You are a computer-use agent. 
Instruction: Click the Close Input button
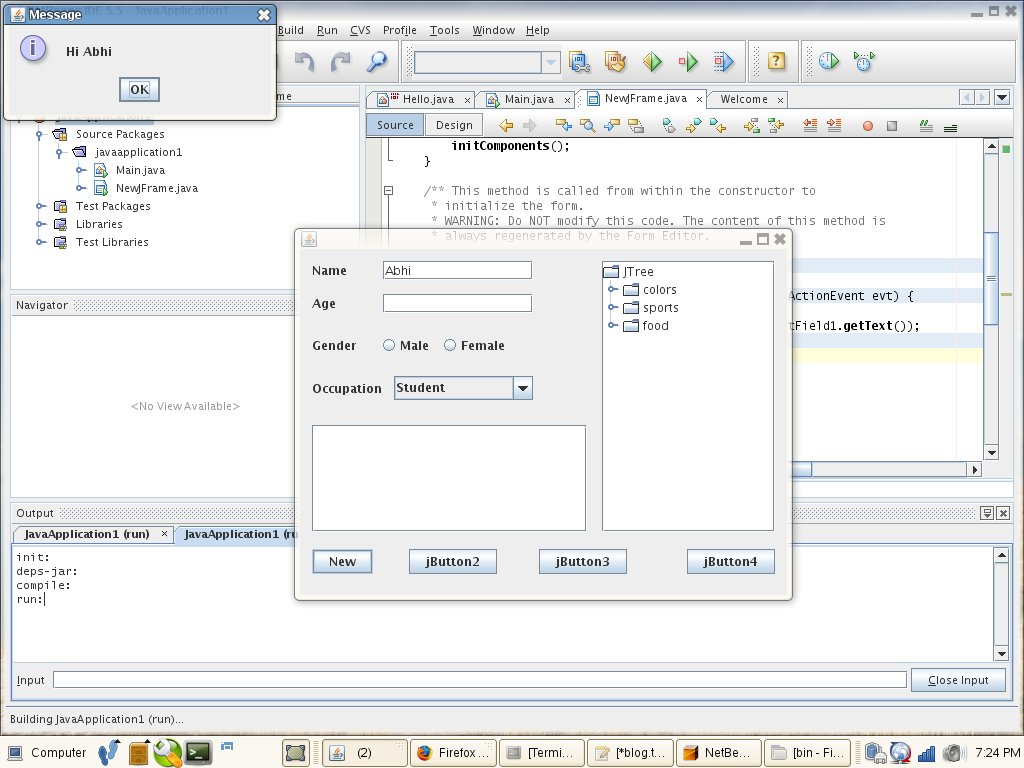click(x=958, y=680)
